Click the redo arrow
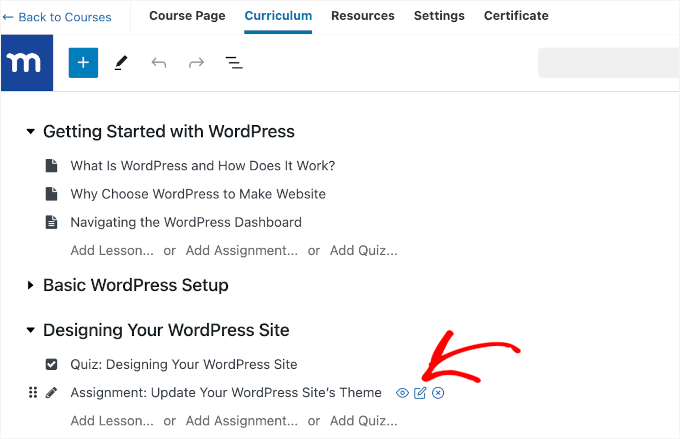 [x=196, y=63]
